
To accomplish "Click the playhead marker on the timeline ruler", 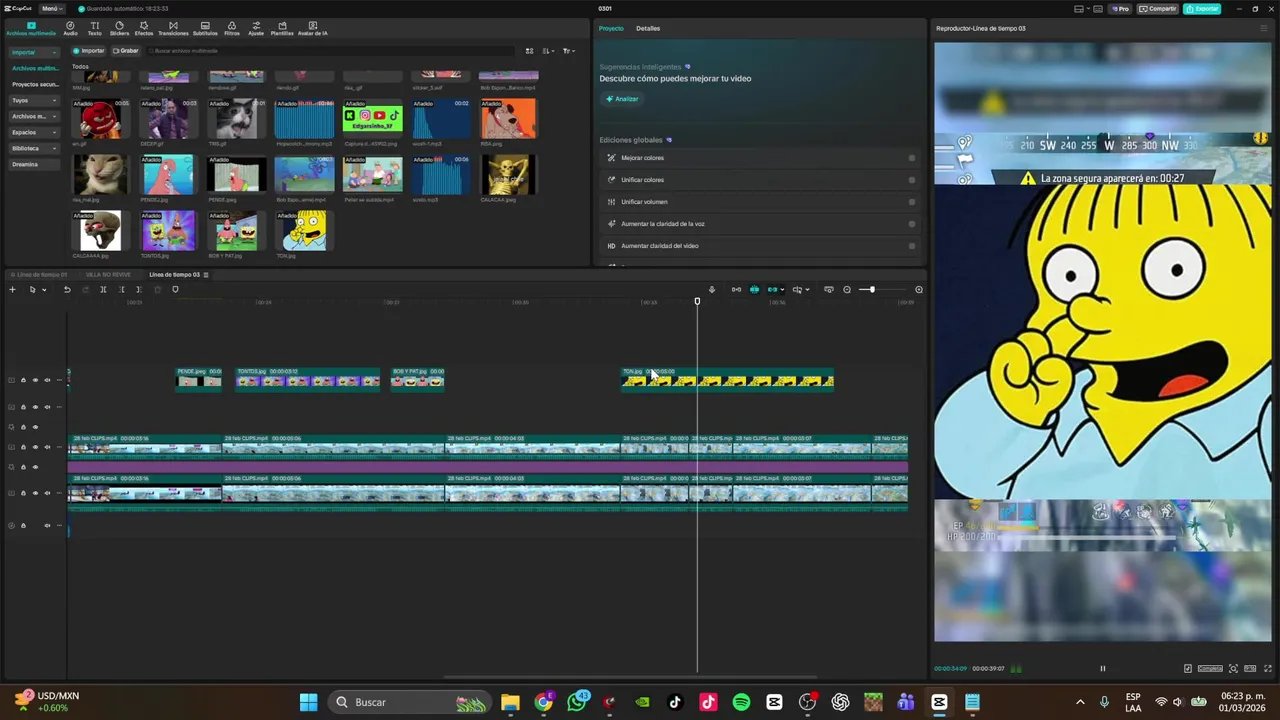I will 697,301.
